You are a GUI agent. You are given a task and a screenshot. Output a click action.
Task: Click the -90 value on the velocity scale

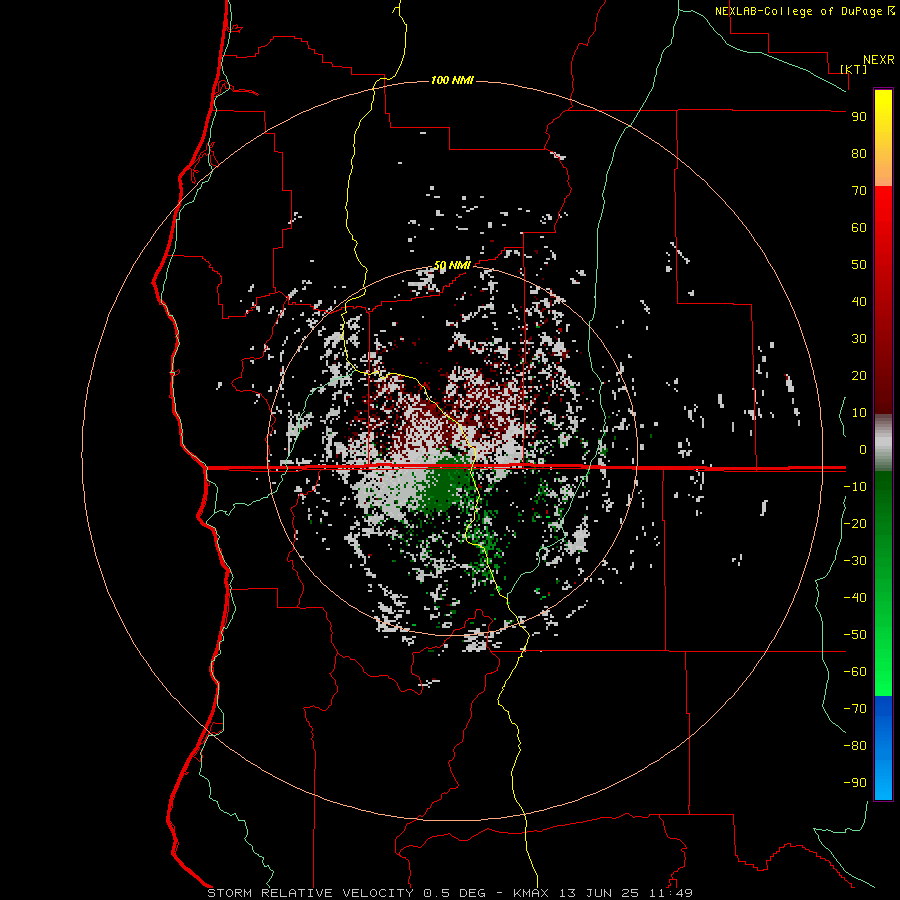tap(855, 782)
